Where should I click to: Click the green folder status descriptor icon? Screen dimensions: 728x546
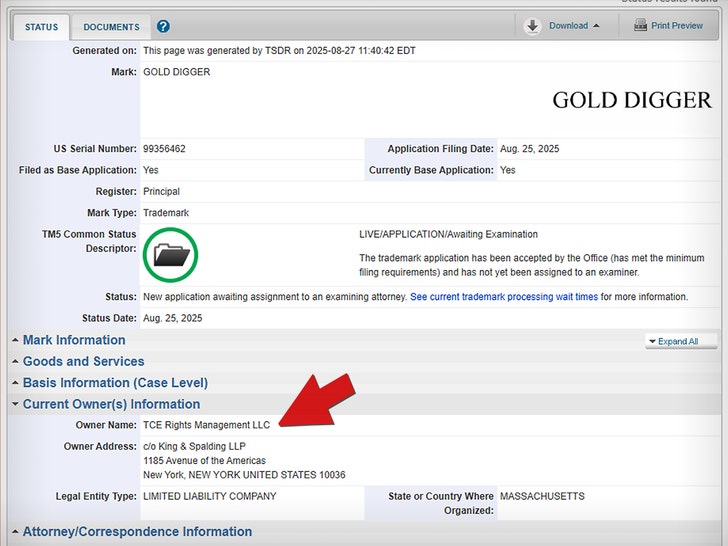[171, 255]
